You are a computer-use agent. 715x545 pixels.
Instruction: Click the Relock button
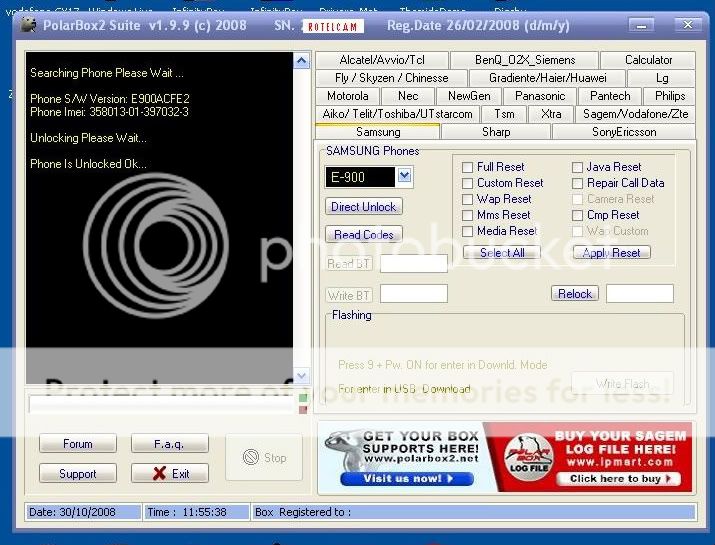pos(575,294)
